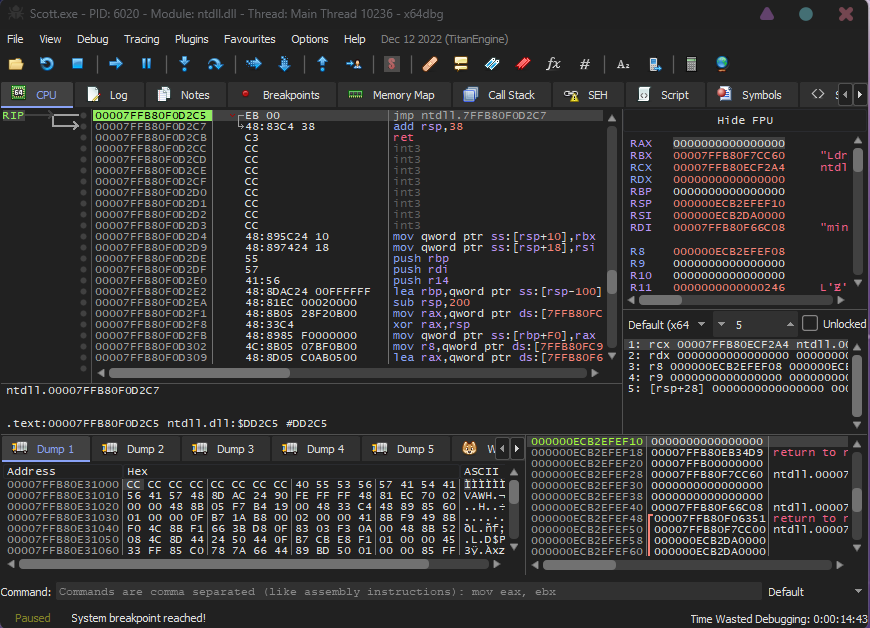This screenshot has height=628, width=870.
Task: Click the Run arrow icon
Action: point(116,64)
